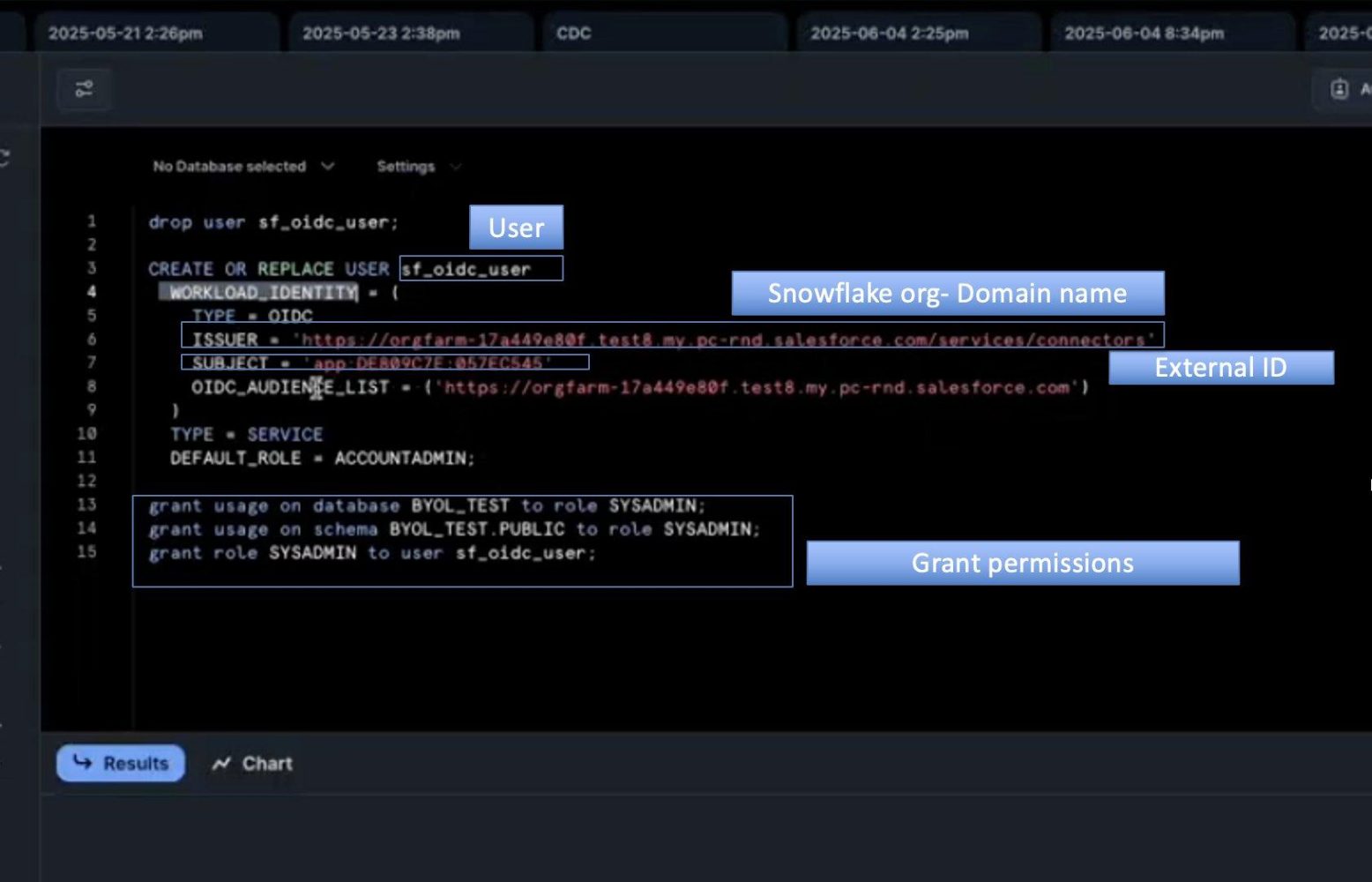Expand the Settings dropdown

[419, 166]
